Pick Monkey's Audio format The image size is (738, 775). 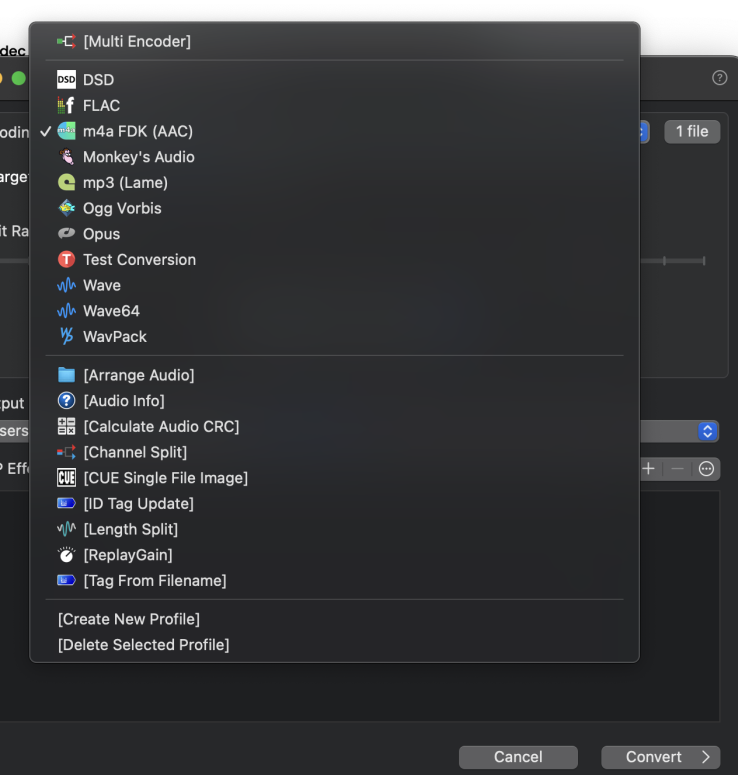click(334, 157)
